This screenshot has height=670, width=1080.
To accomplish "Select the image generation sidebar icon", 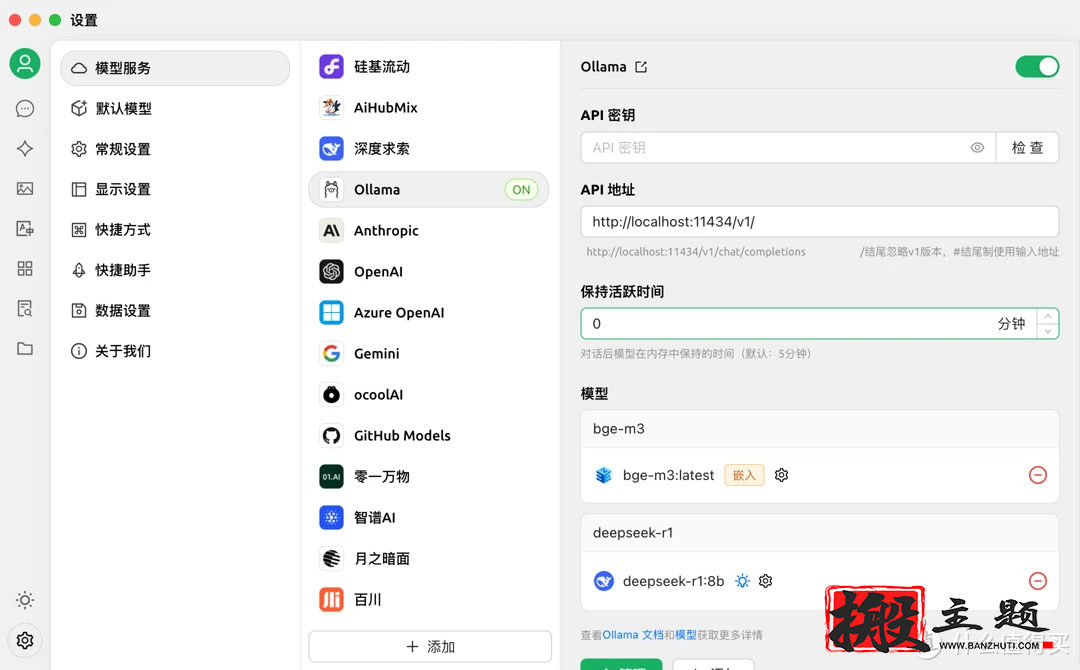I will tap(24, 188).
